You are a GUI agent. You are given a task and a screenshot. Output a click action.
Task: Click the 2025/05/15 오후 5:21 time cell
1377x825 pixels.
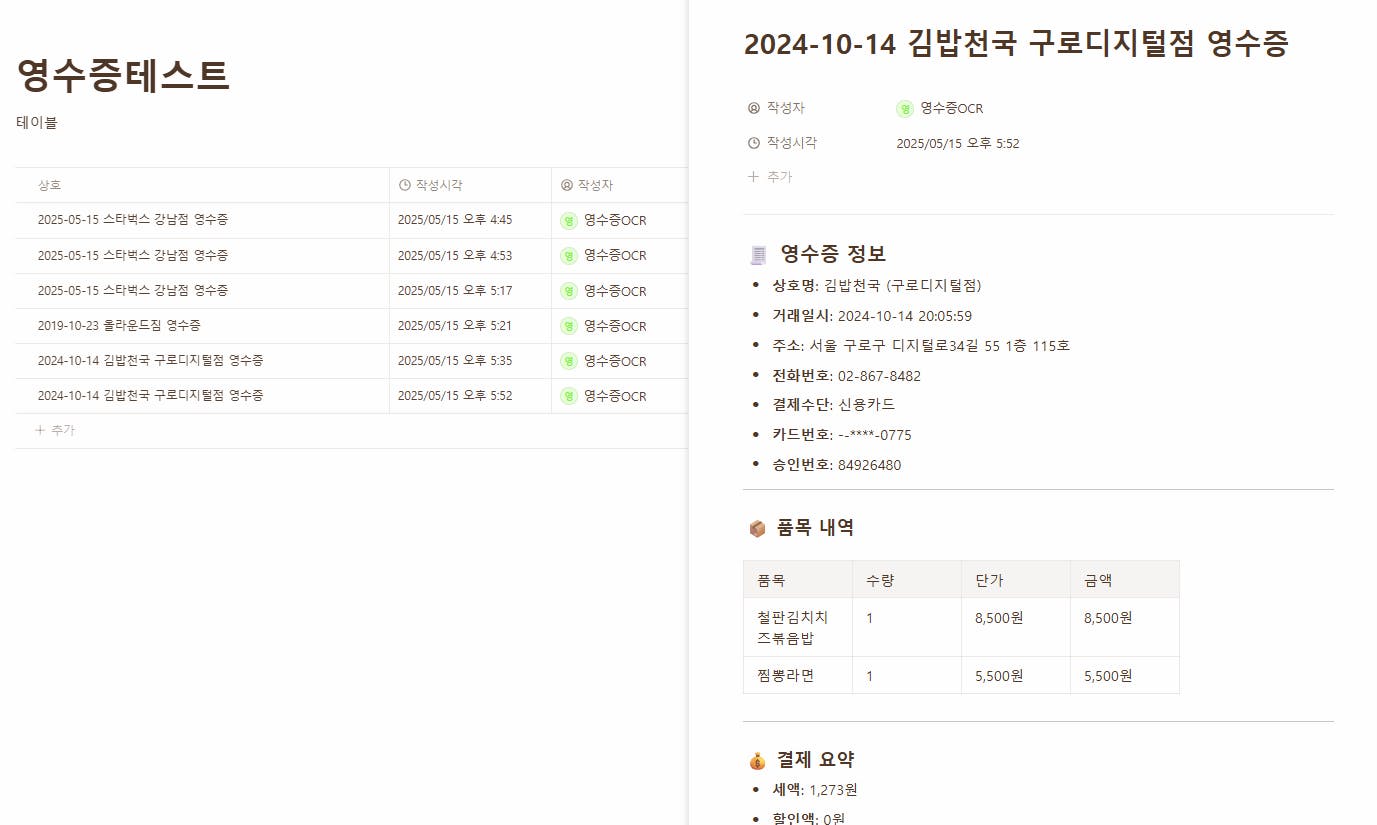click(470, 325)
